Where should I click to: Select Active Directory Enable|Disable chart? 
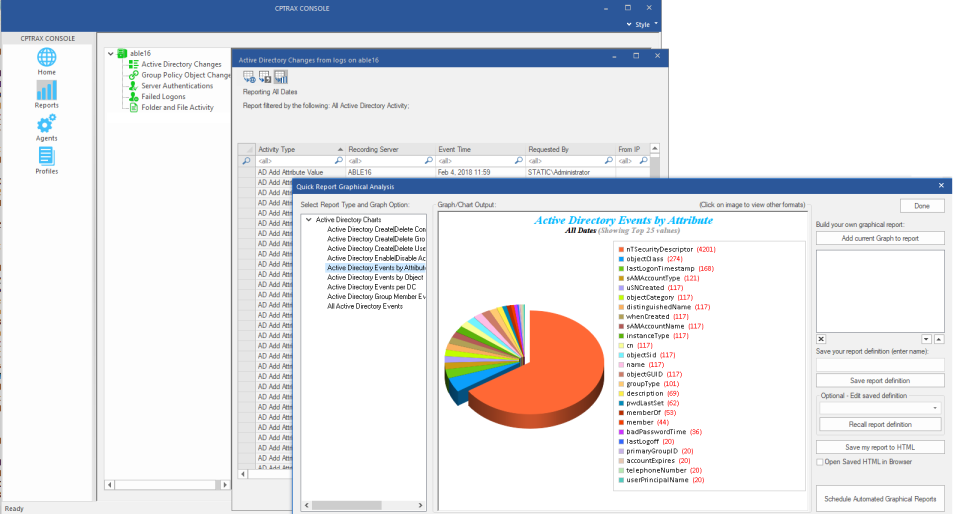[376, 258]
